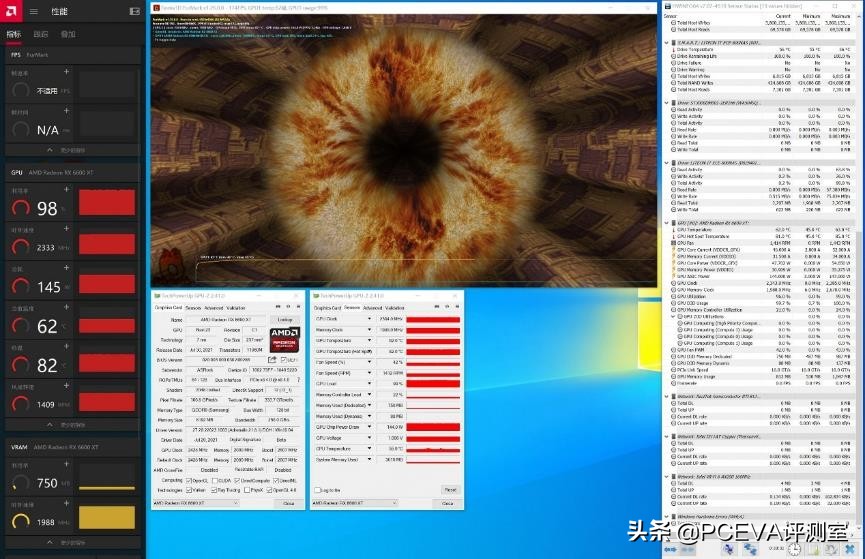Toggle the OpenCL checkbox
Image resolution: width=865 pixels, height=559 pixels.
[189, 481]
